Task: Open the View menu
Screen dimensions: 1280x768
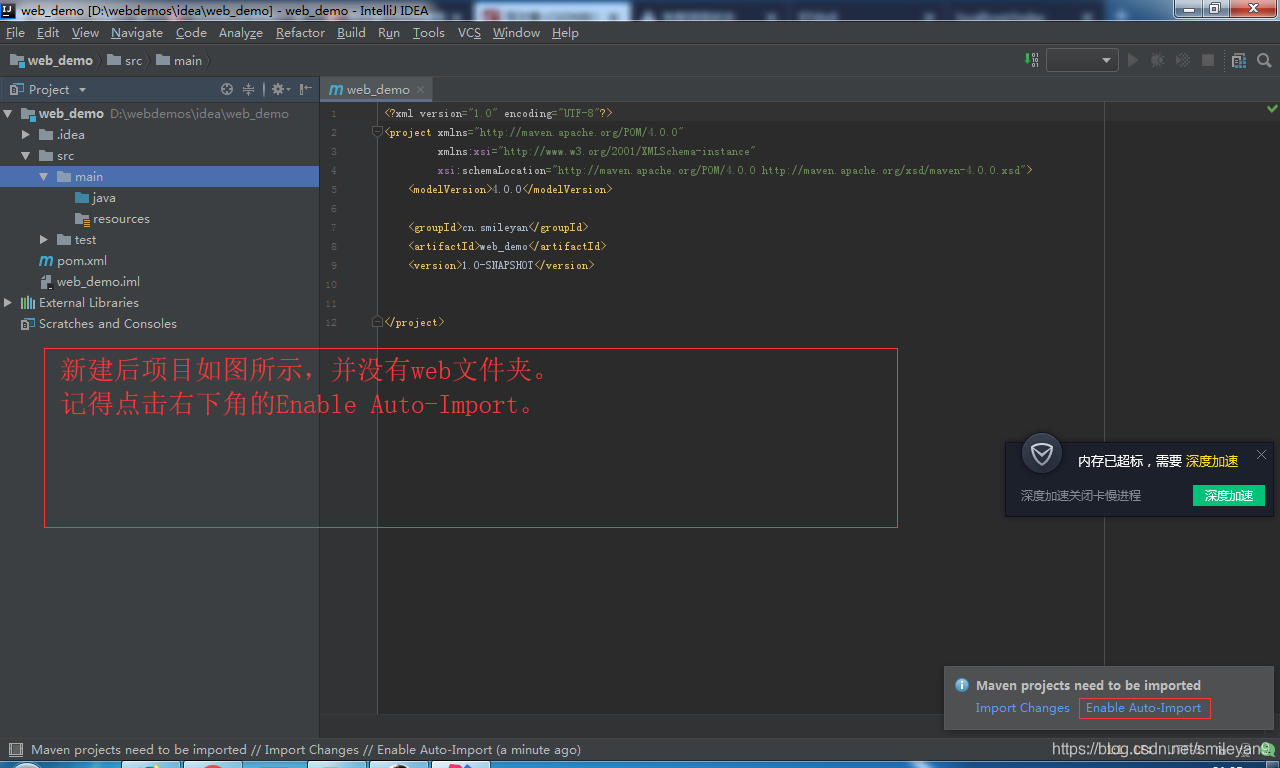Action: [x=85, y=33]
